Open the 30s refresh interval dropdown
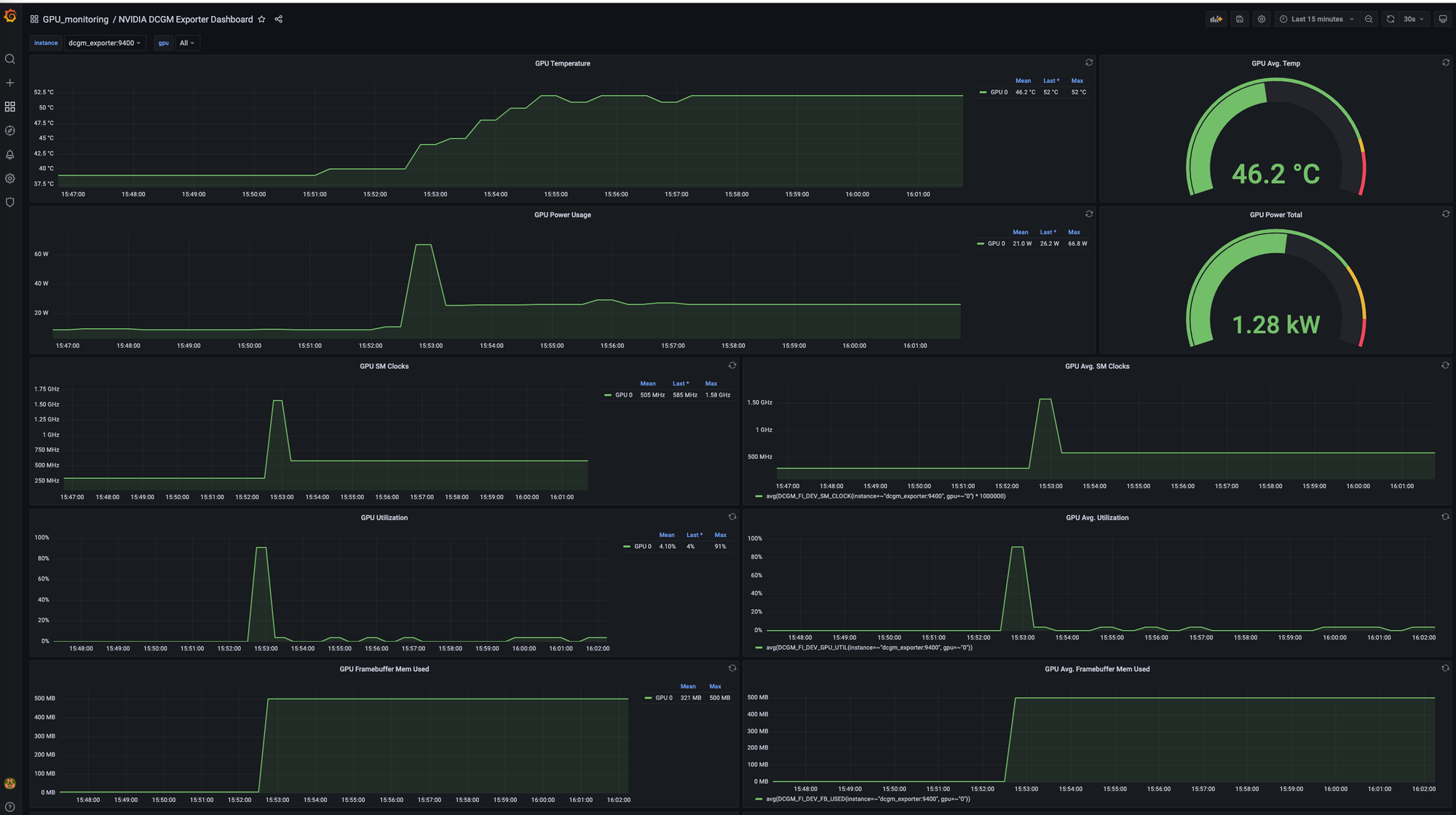This screenshot has height=815, width=1456. (1413, 20)
